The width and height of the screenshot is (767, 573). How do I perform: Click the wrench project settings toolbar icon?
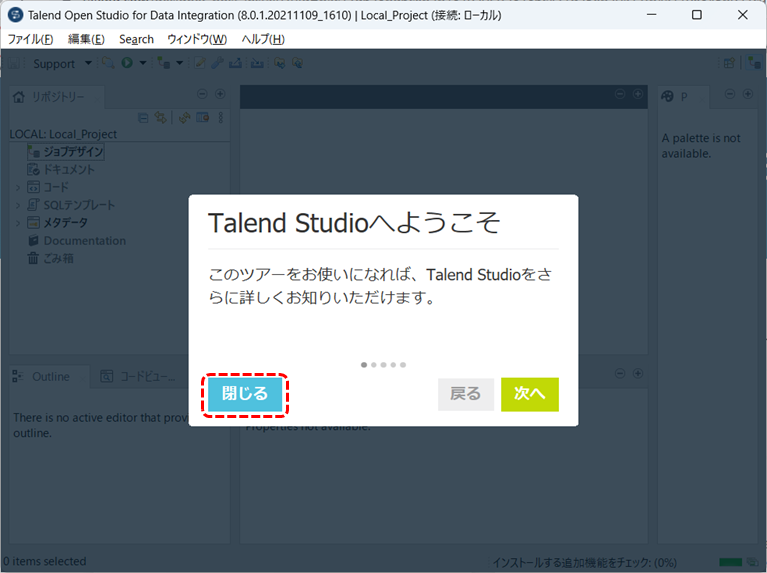tap(217, 63)
